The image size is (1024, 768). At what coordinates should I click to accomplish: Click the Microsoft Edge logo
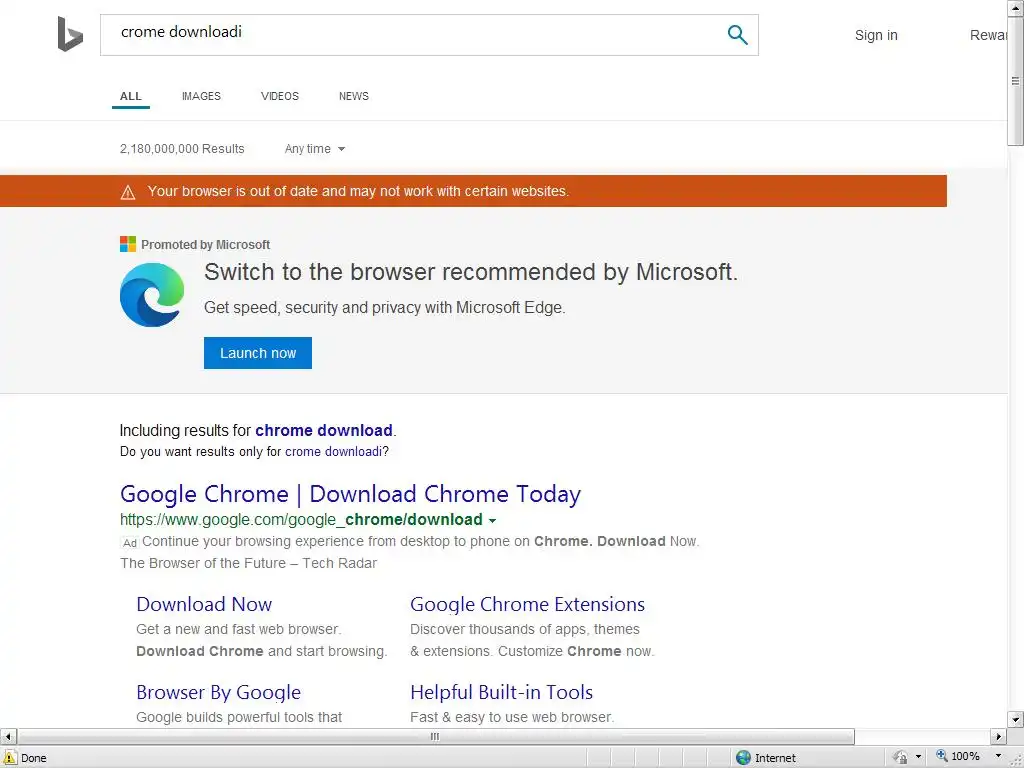(x=152, y=294)
